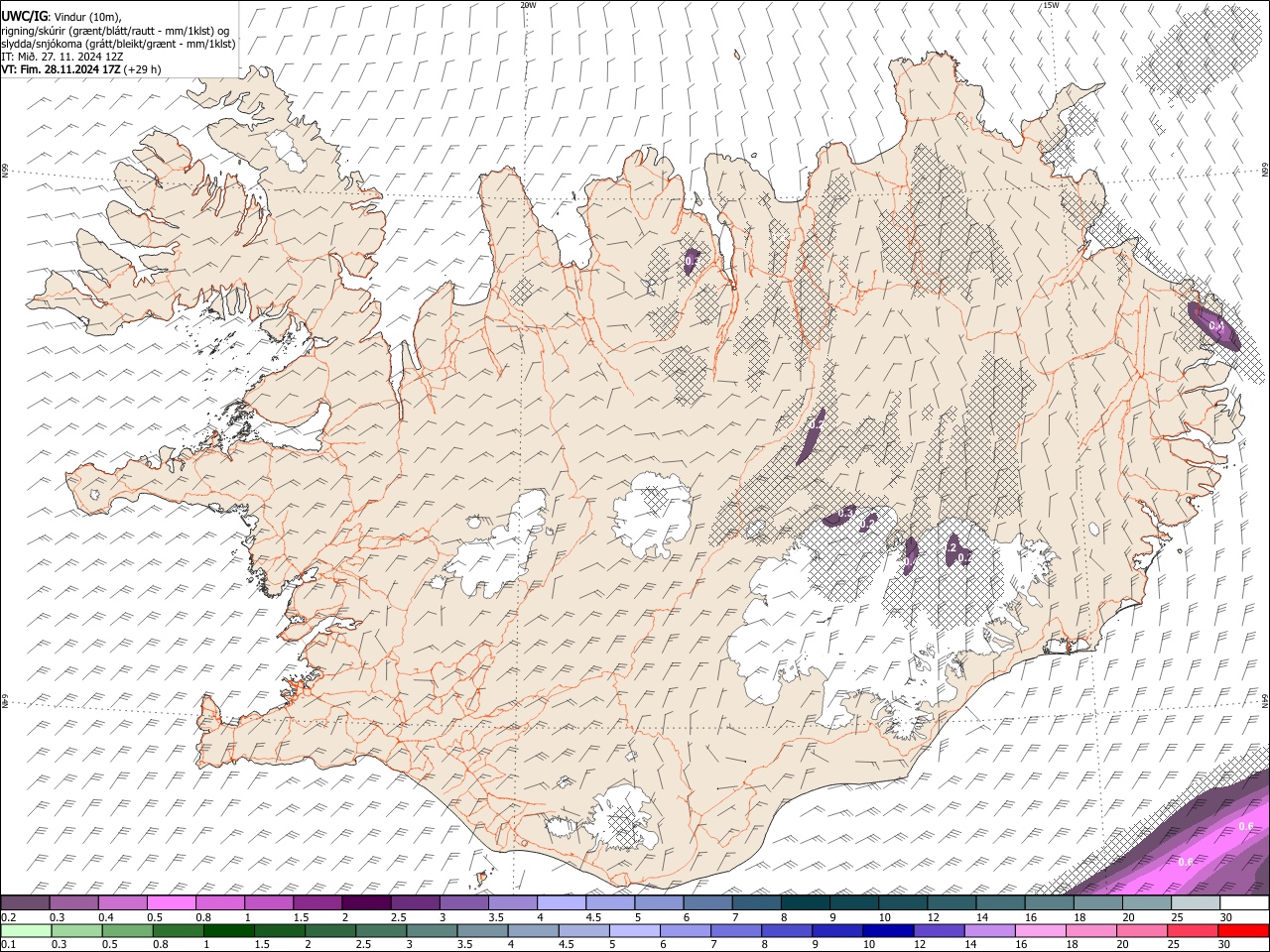Select the dark green lower swatch between 1 and 1.5
This screenshot has width=1270, height=952.
(228, 930)
